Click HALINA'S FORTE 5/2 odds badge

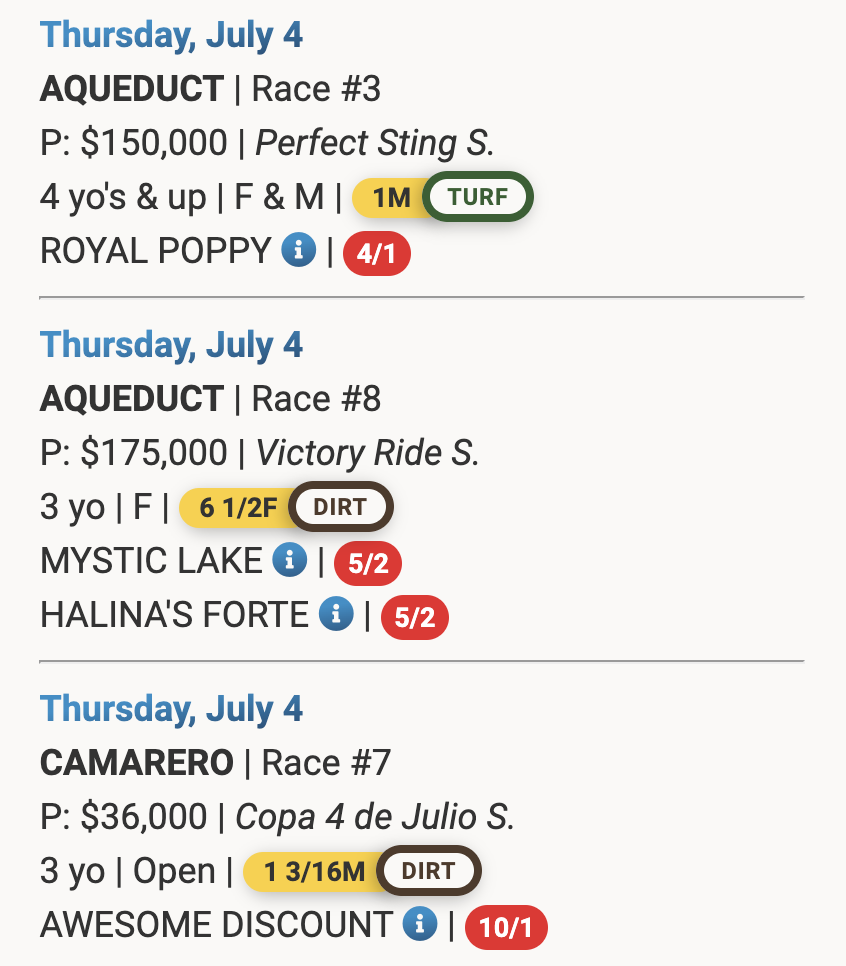click(x=414, y=618)
